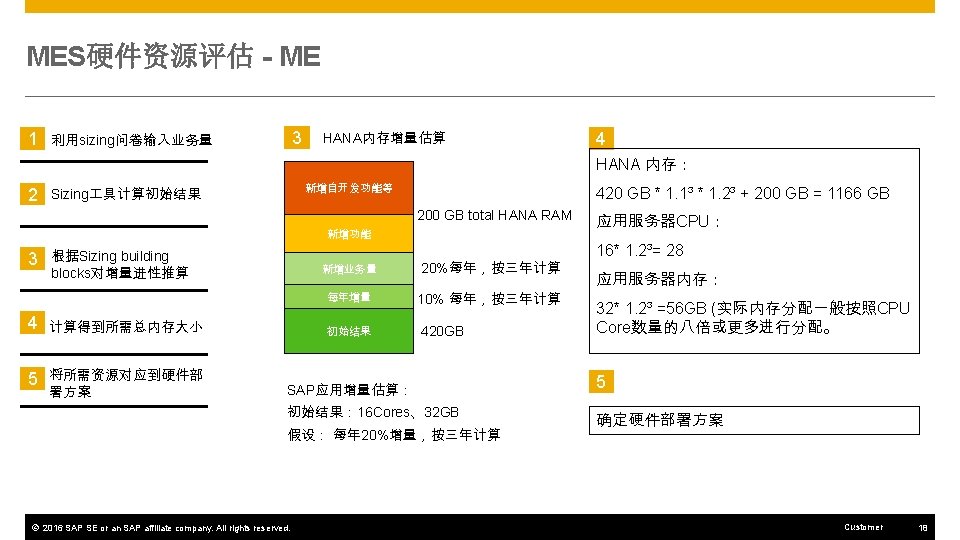Select text '根据Sizing building blocks对增量进性推算'
Image resolution: width=960 pixels, height=540 pixels.
pos(119,264)
